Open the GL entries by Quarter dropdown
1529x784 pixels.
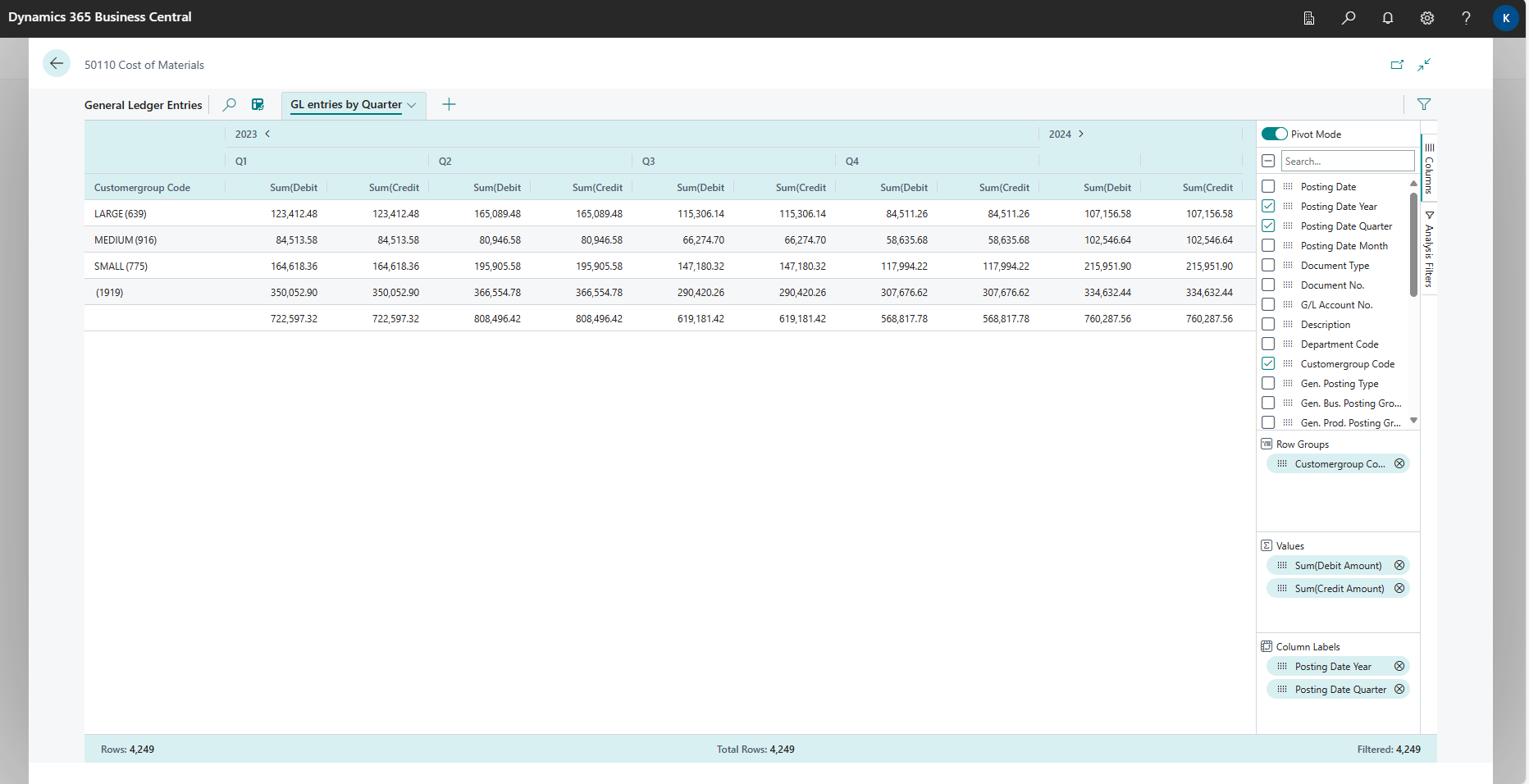[412, 105]
